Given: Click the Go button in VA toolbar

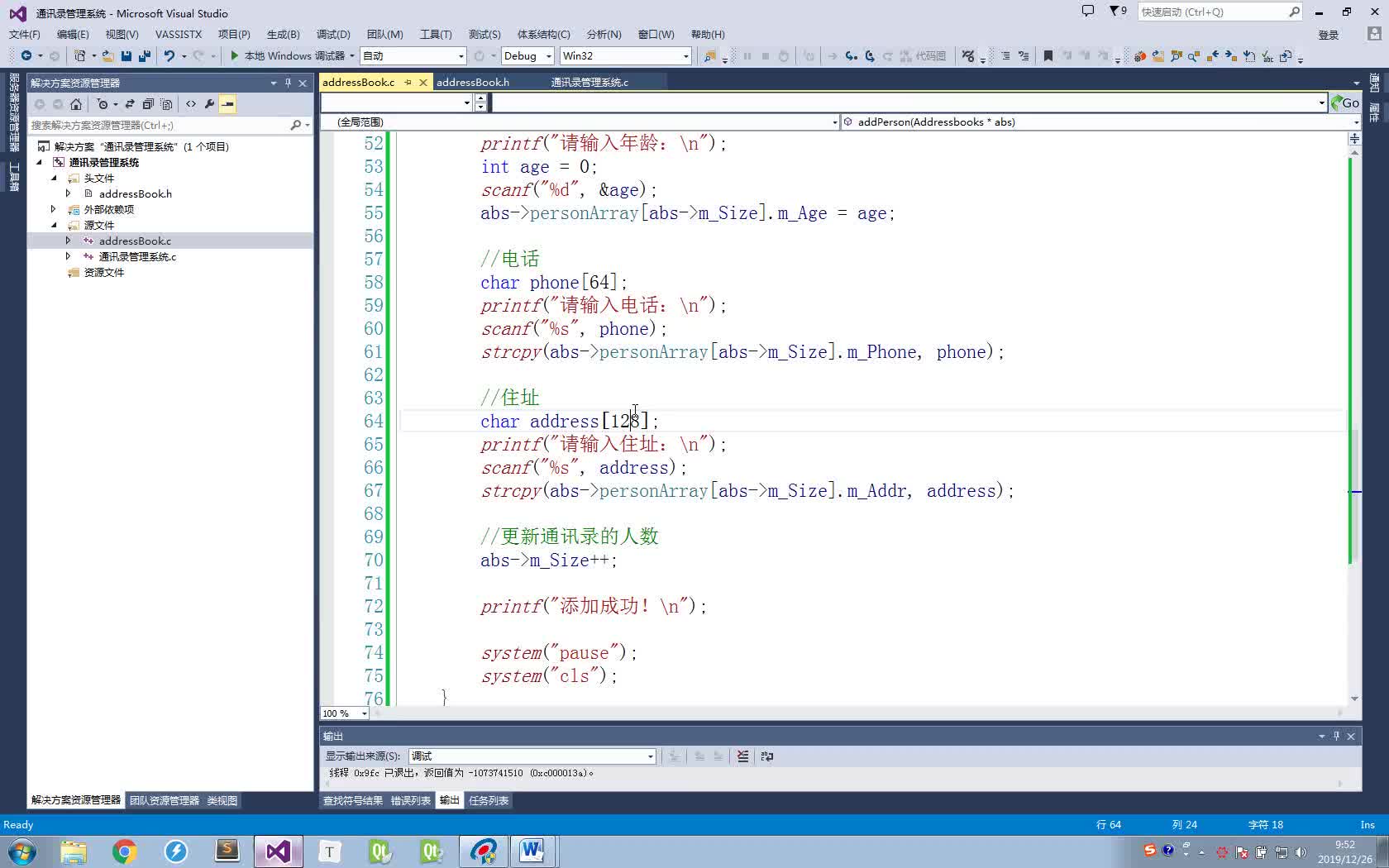Looking at the screenshot, I should [x=1345, y=103].
